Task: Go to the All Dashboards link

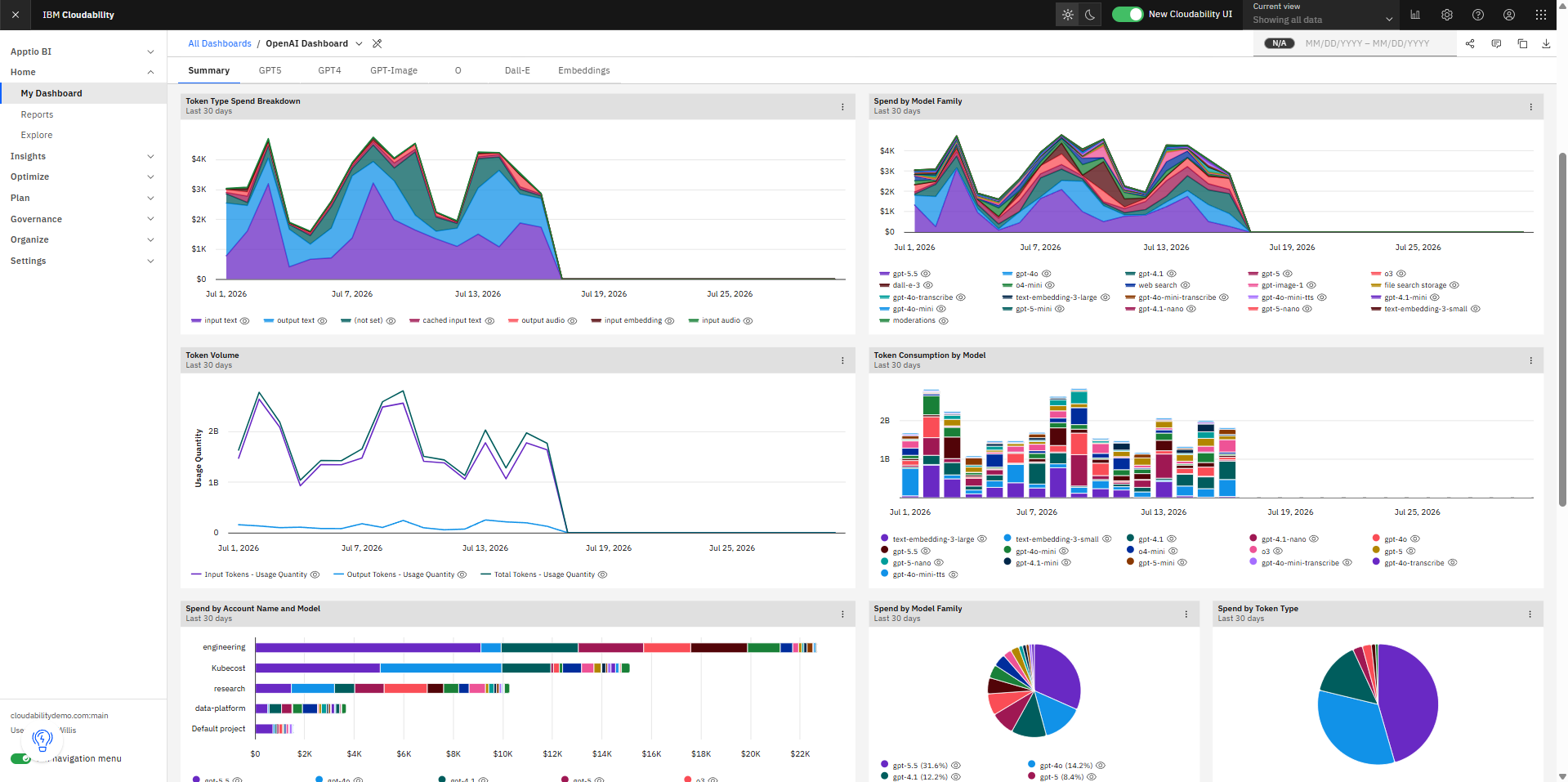Action: click(220, 44)
